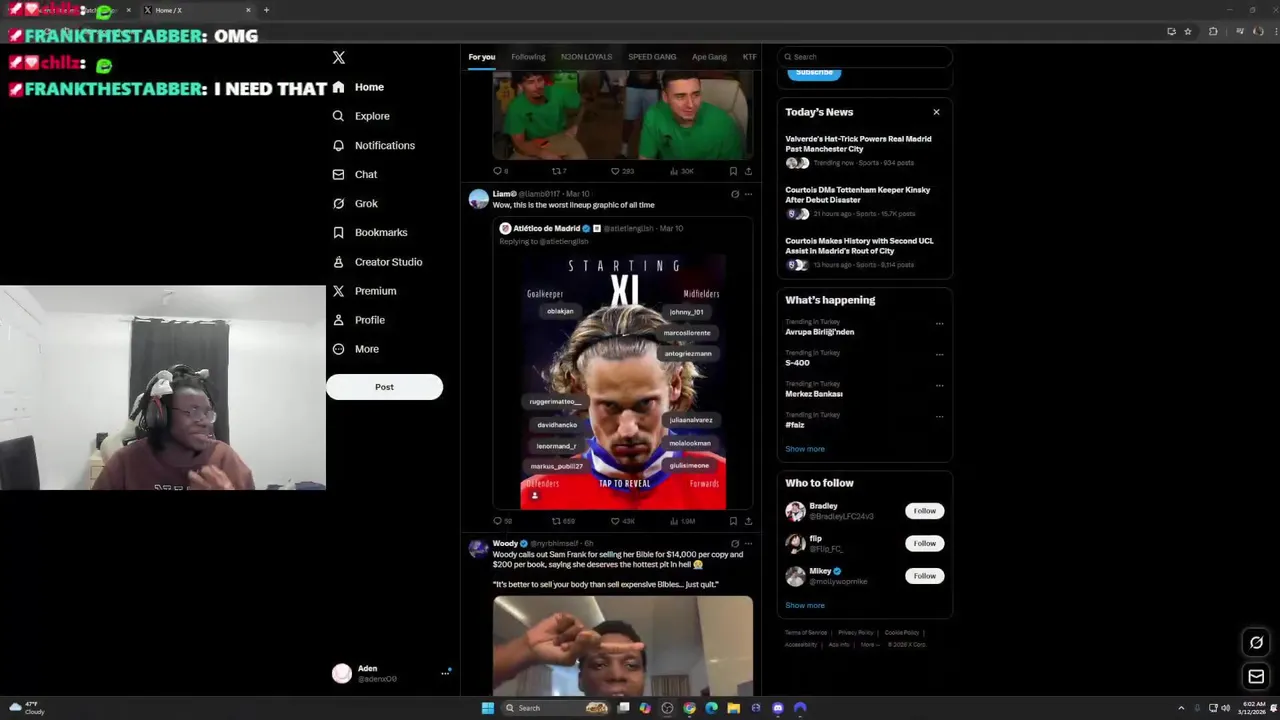Screen dimensions: 1280x720
Task: Open Grok from the sidebar
Action: 355,203
